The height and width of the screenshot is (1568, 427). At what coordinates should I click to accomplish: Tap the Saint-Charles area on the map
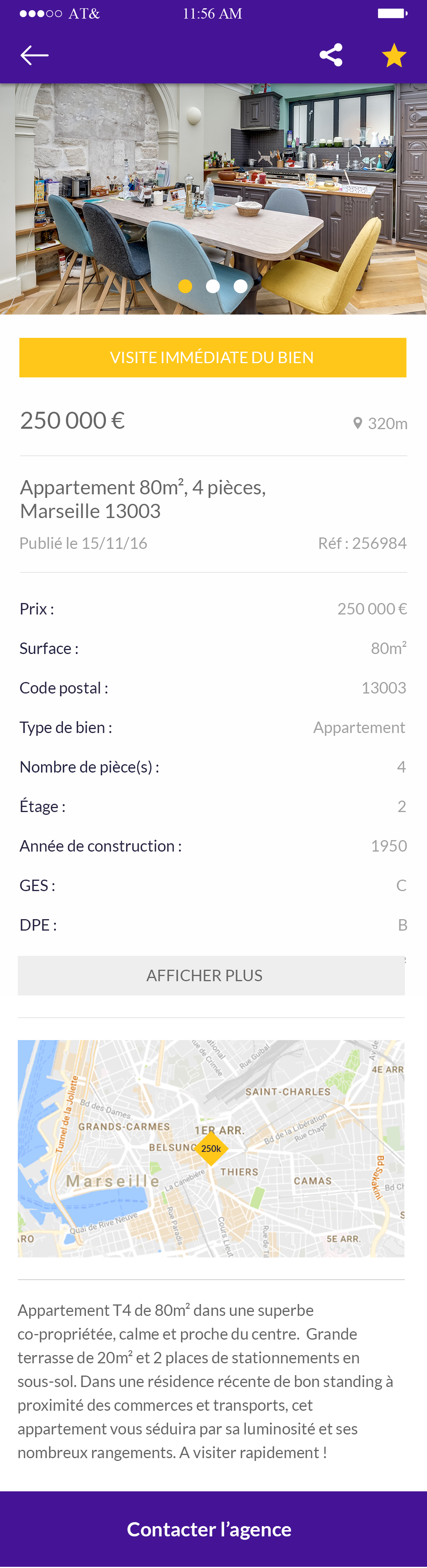[x=287, y=1092]
